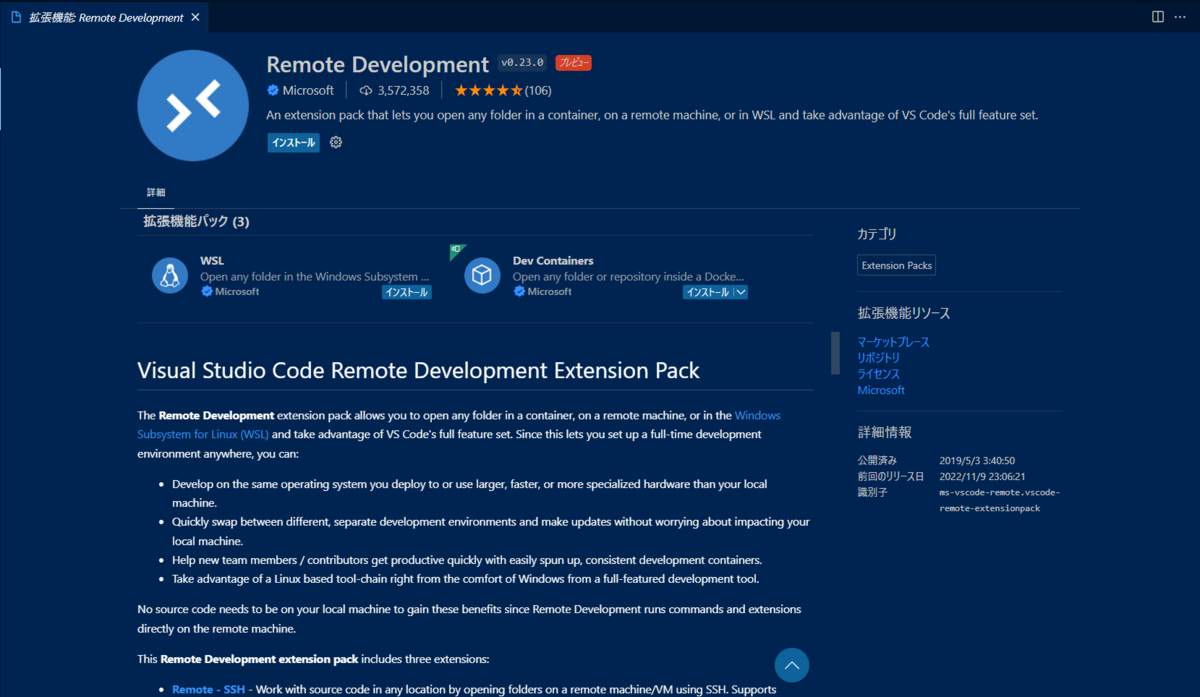Image resolution: width=1200 pixels, height=697 pixels.
Task: Click the Microsoft publisher under WSL
Action: click(x=237, y=292)
